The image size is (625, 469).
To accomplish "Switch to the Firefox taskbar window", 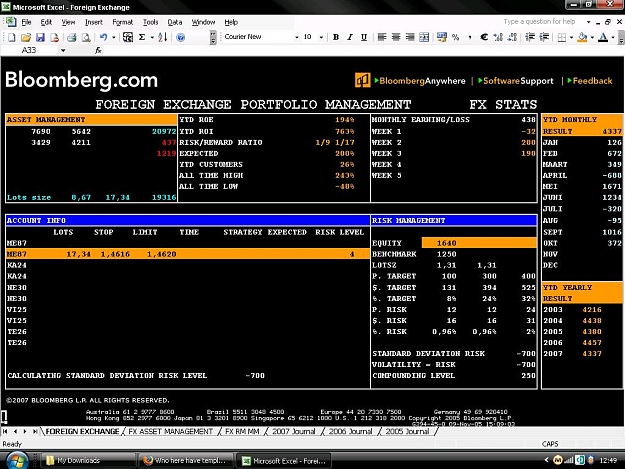I will (185, 461).
